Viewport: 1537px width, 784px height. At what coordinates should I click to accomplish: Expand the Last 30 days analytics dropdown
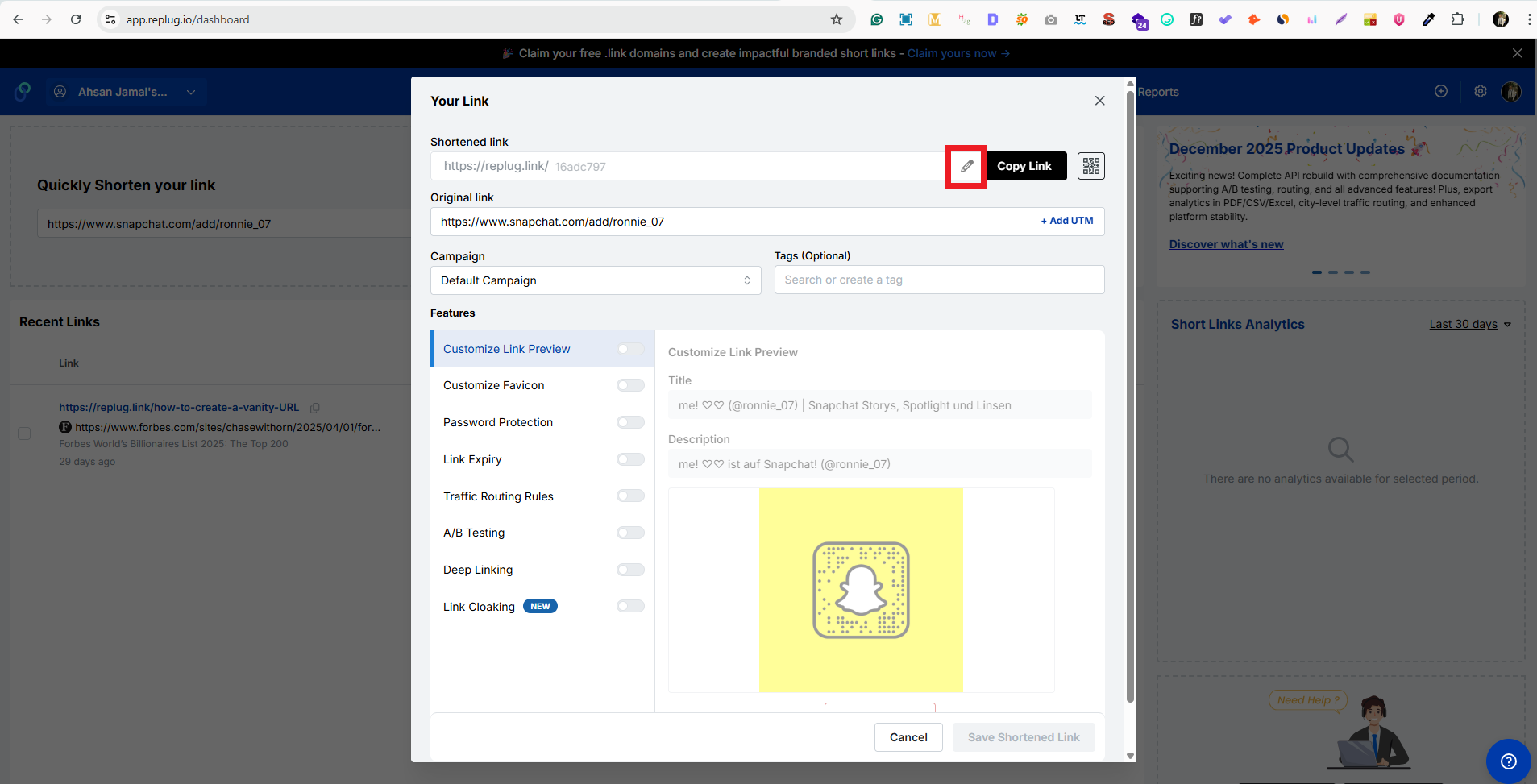coord(1468,323)
